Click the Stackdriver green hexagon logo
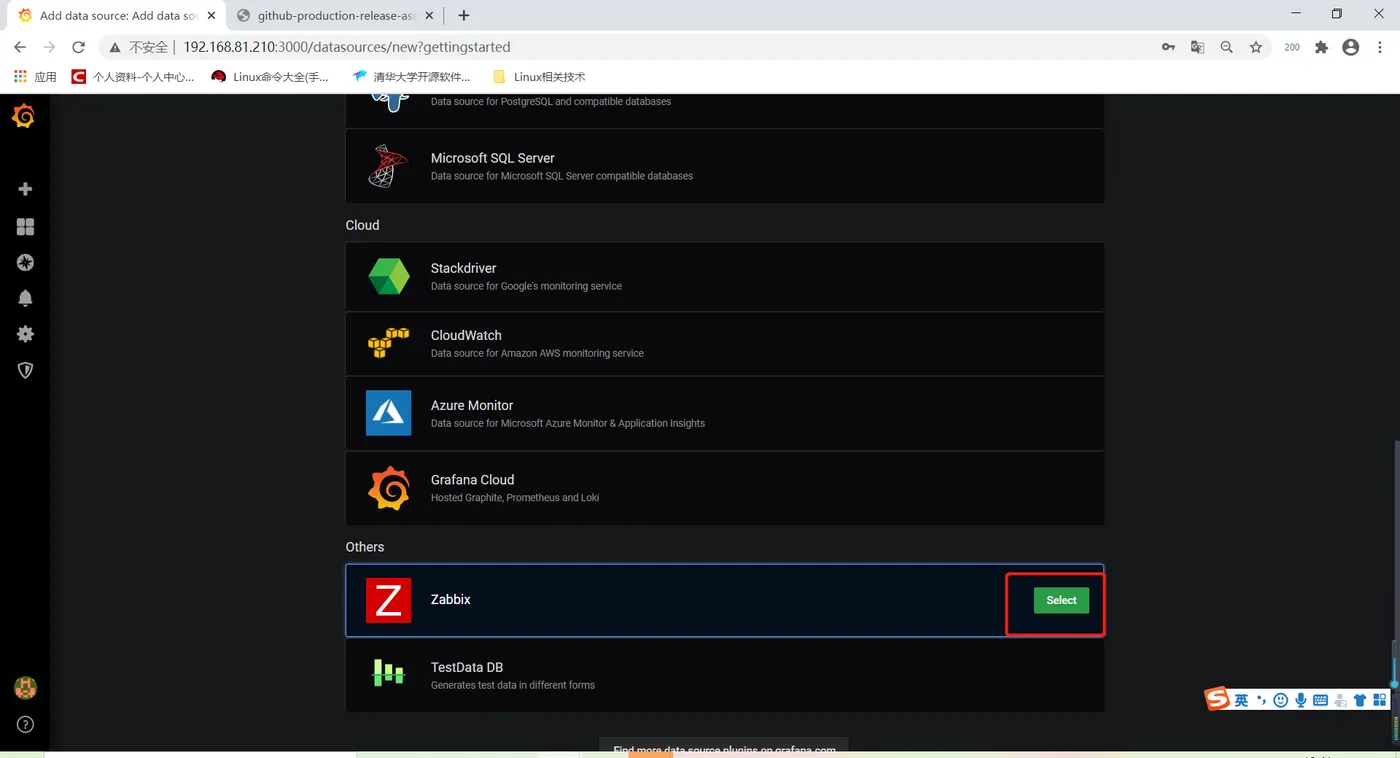Image resolution: width=1400 pixels, height=758 pixels. [388, 276]
